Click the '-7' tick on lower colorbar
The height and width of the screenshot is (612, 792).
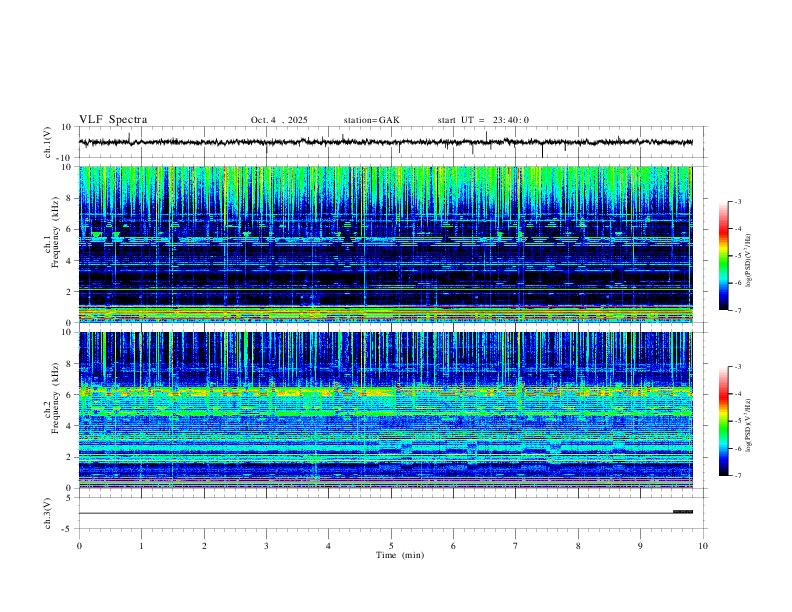pyautogui.click(x=737, y=475)
